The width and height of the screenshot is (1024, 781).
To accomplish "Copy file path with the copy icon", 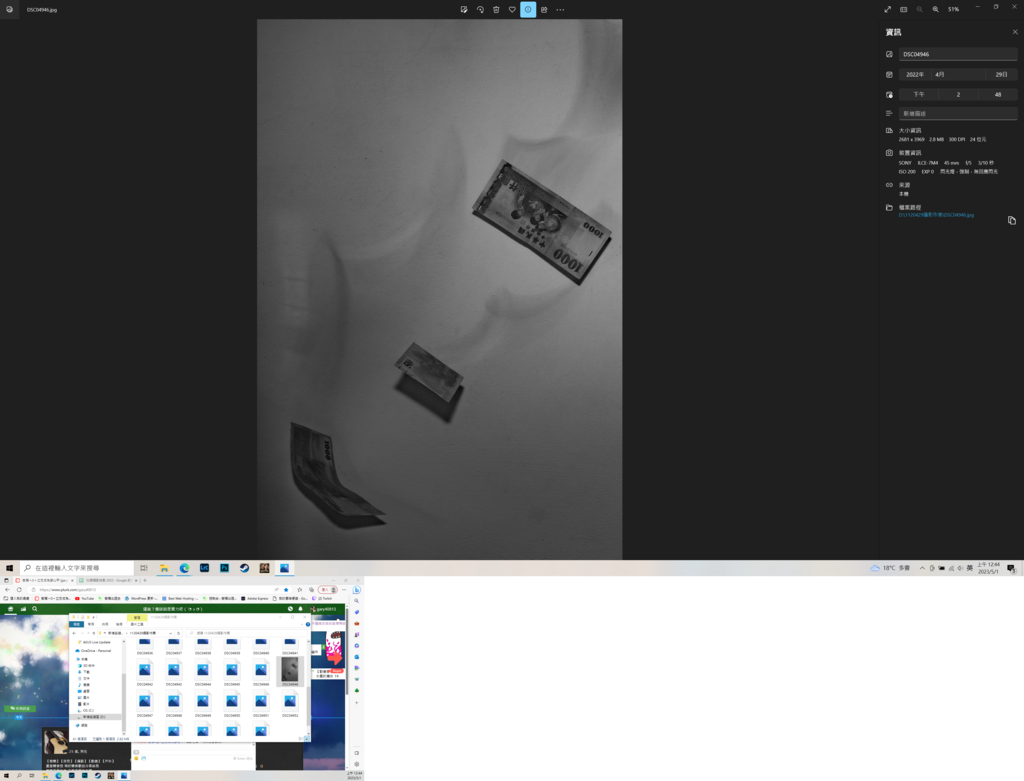I will [x=1012, y=221].
